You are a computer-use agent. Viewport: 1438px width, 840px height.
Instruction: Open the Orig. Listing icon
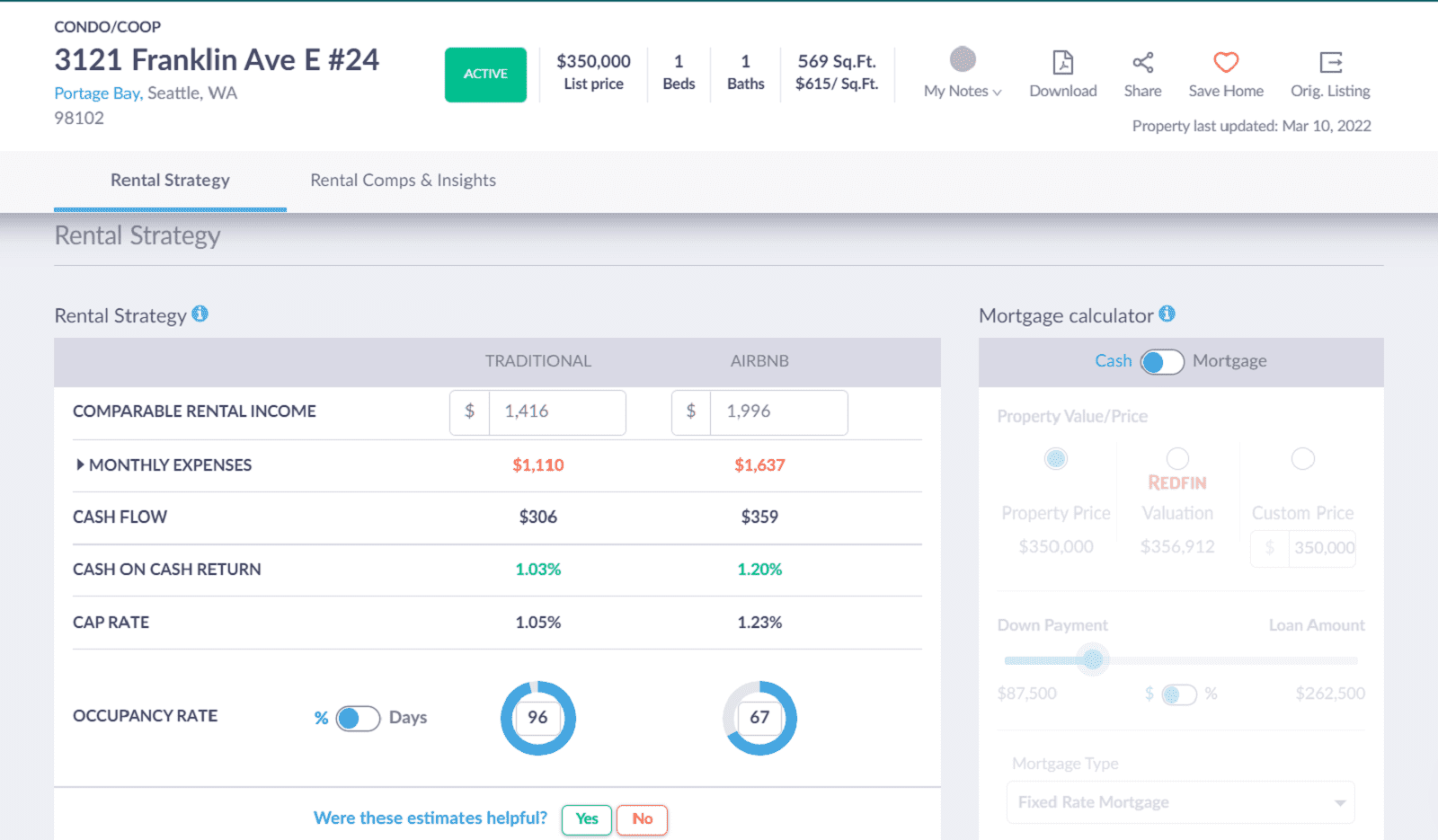(x=1330, y=63)
